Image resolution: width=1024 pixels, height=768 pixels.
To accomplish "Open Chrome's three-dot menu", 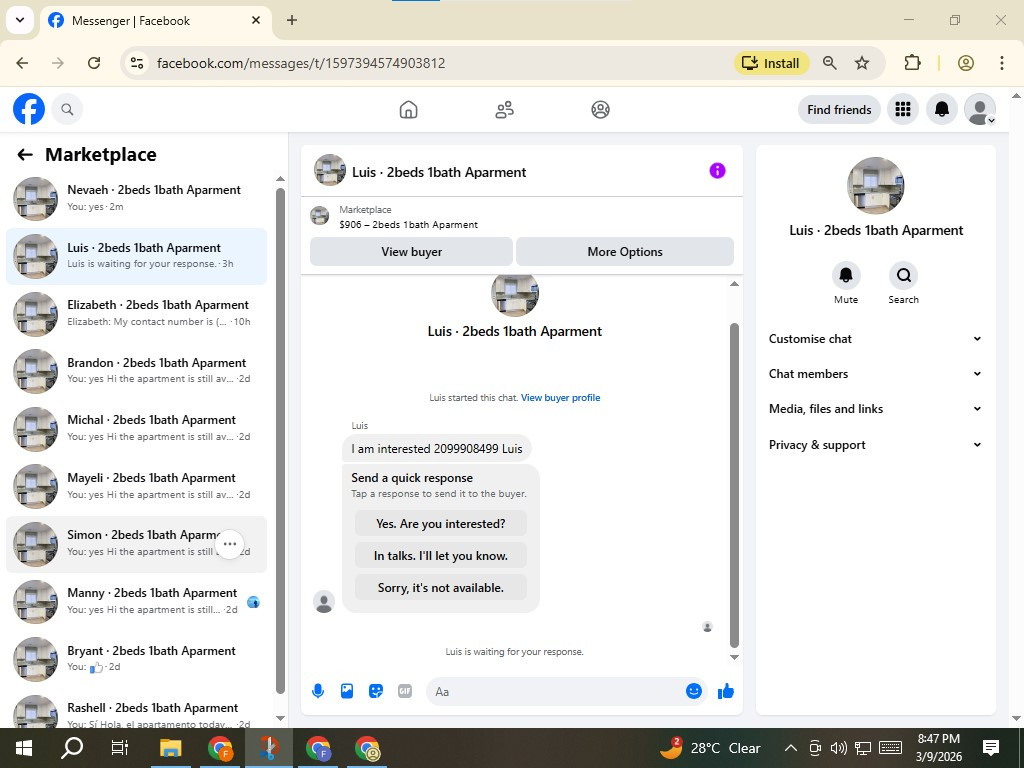I will click(1002, 63).
